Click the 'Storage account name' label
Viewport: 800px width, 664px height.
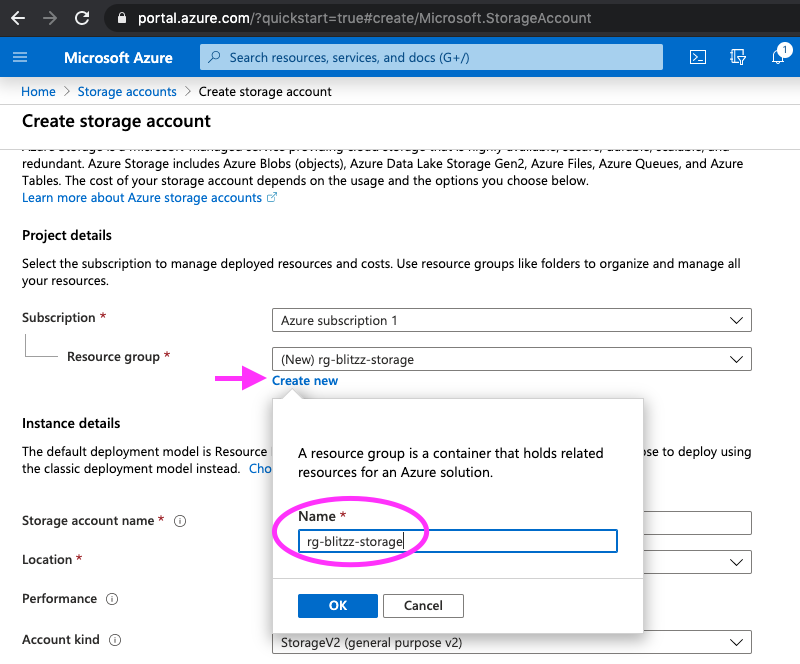[x=88, y=521]
